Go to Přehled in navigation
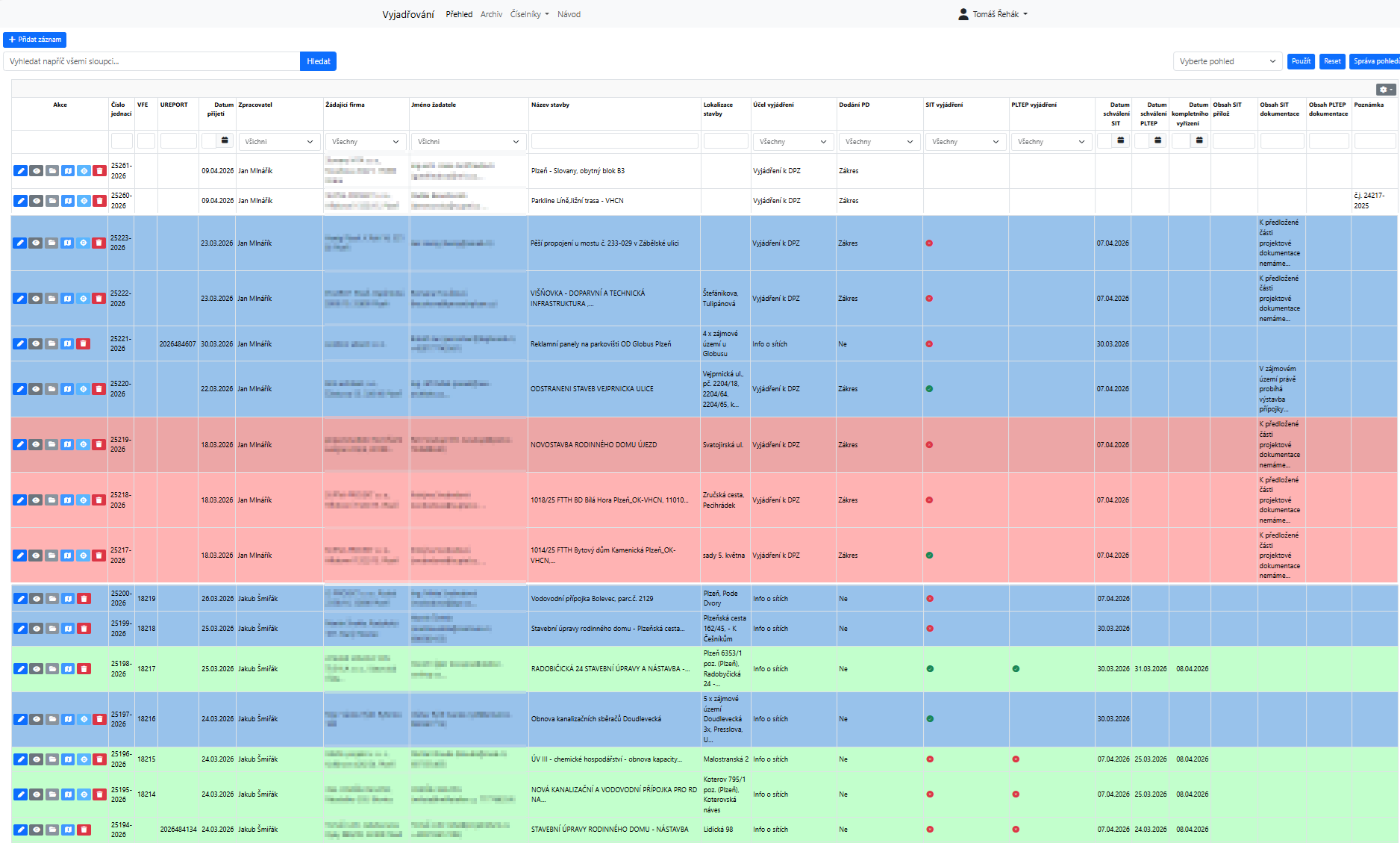The height and width of the screenshot is (843, 1400). tap(459, 14)
